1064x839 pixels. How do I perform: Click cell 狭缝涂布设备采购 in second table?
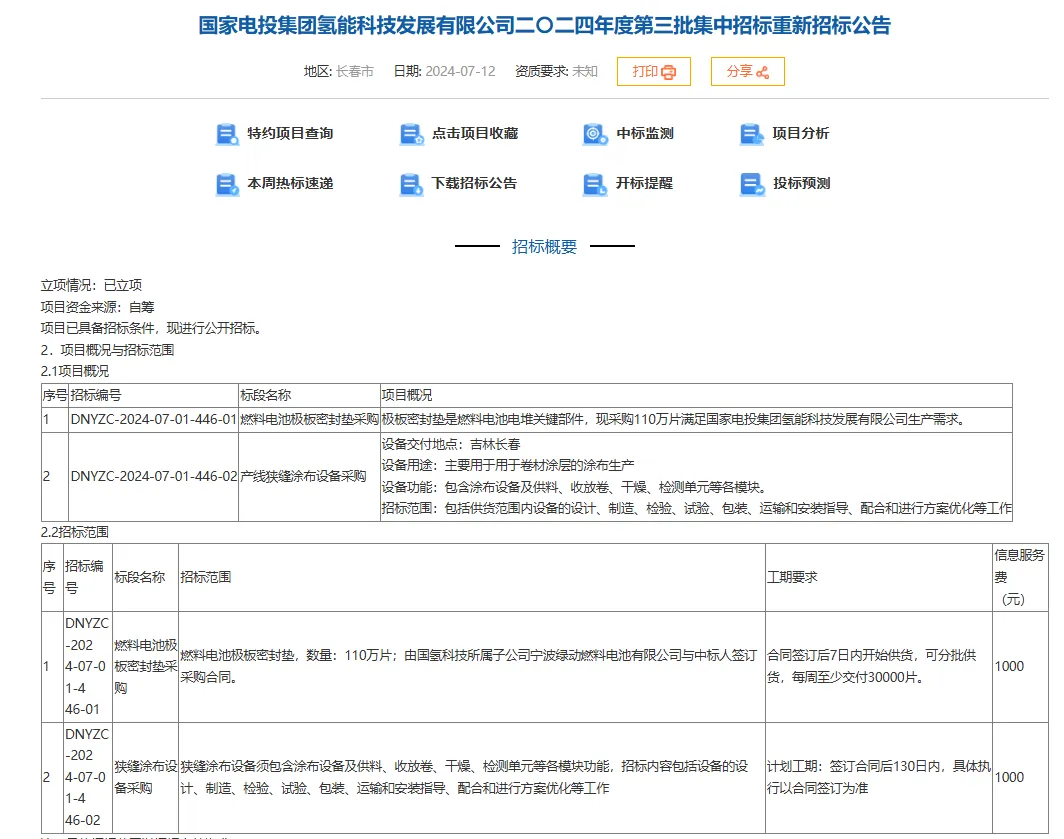pyautogui.click(x=145, y=777)
